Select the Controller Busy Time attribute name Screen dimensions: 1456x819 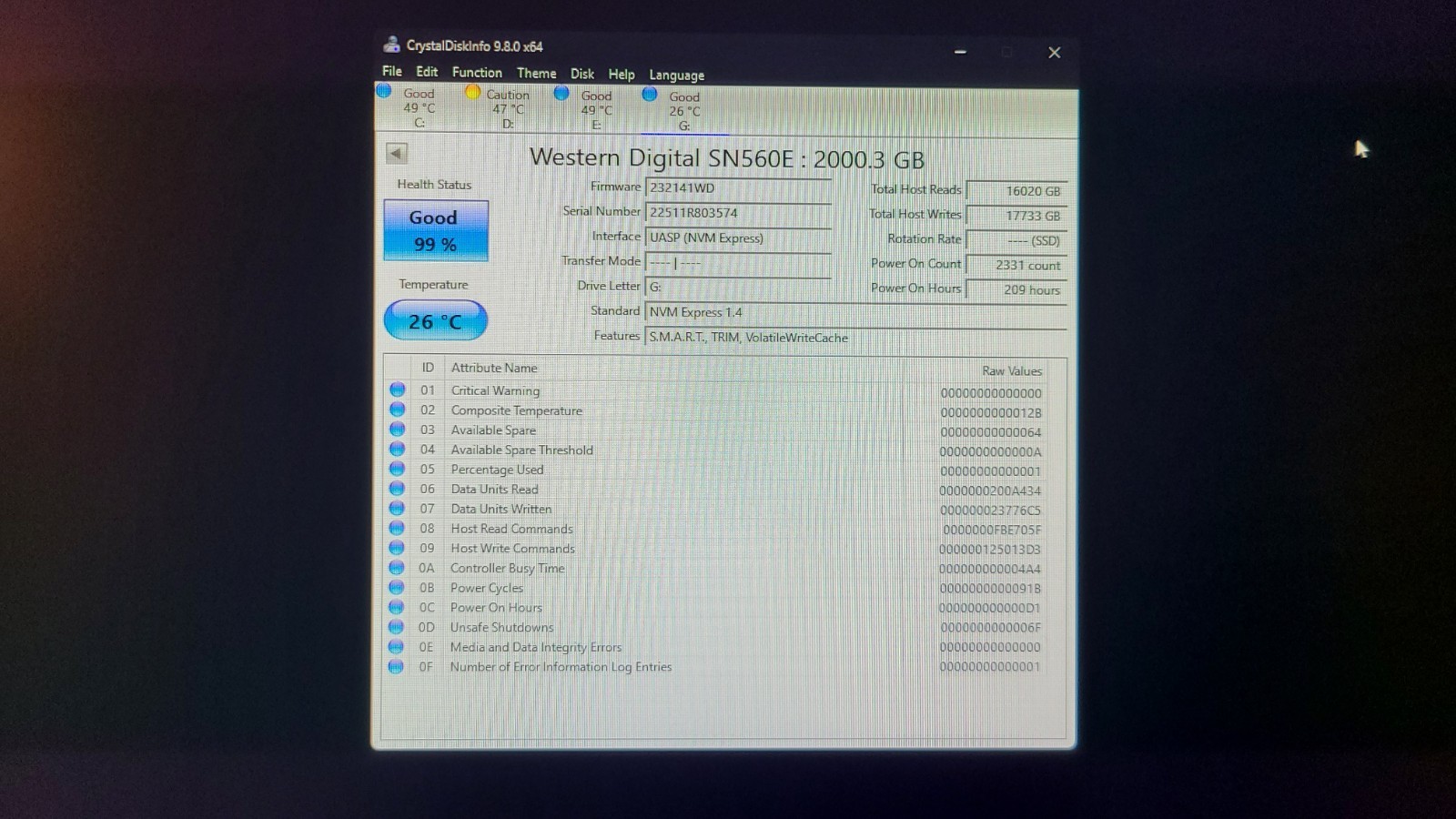tap(507, 568)
